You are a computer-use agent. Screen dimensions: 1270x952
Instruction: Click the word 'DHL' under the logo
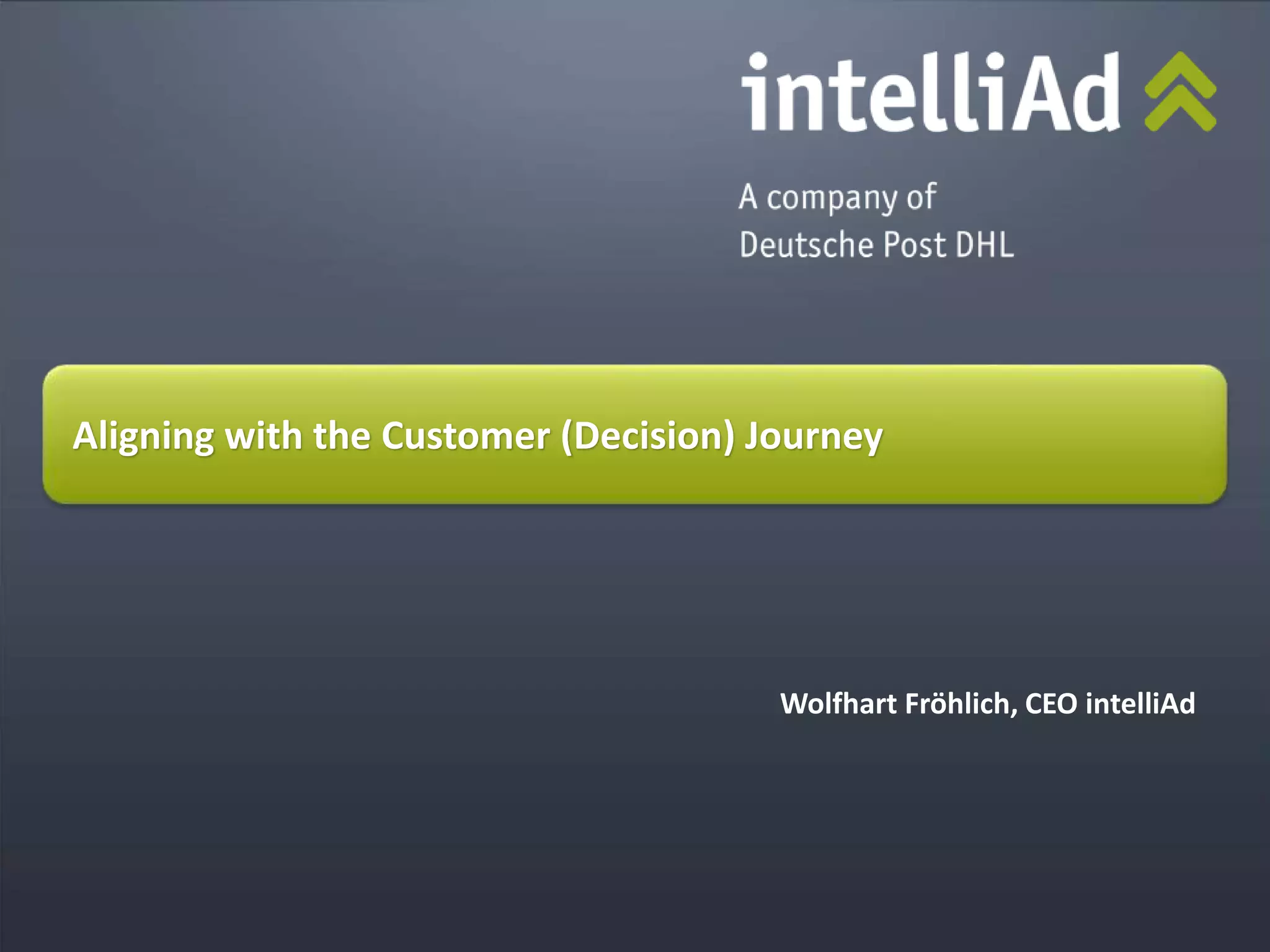tap(985, 244)
